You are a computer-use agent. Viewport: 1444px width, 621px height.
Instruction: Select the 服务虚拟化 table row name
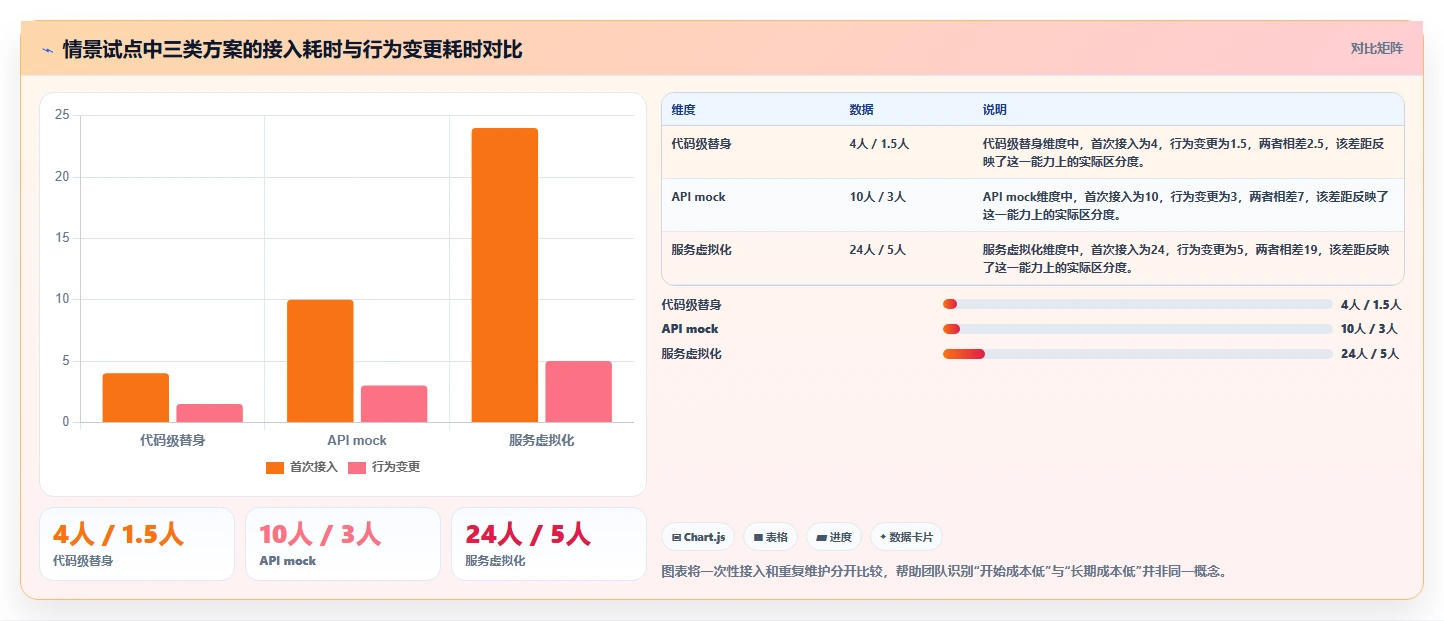pos(702,250)
